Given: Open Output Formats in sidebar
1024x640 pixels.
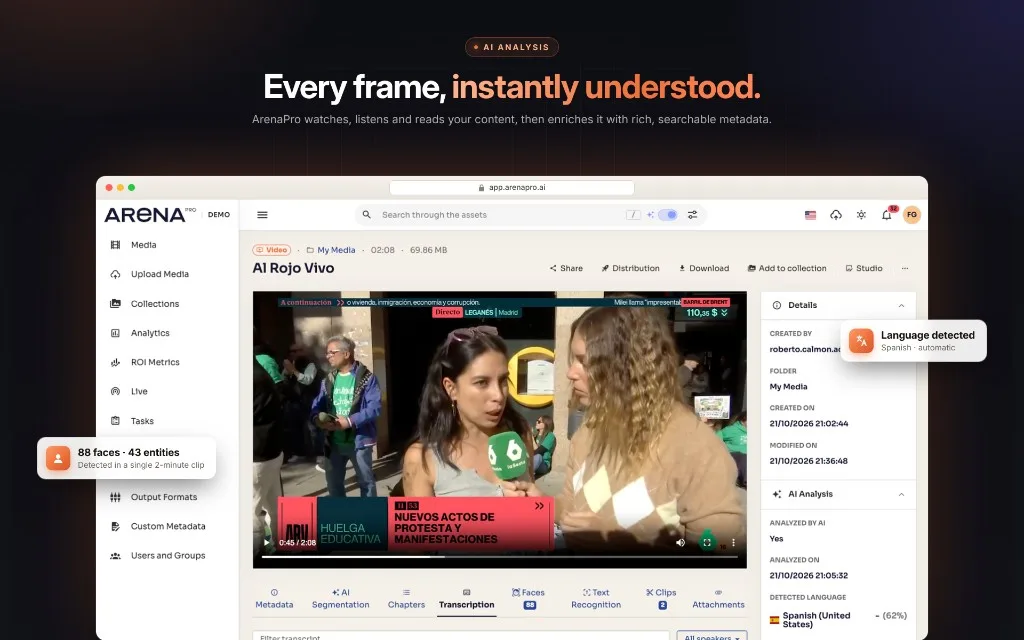Looking at the screenshot, I should pyautogui.click(x=153, y=497).
